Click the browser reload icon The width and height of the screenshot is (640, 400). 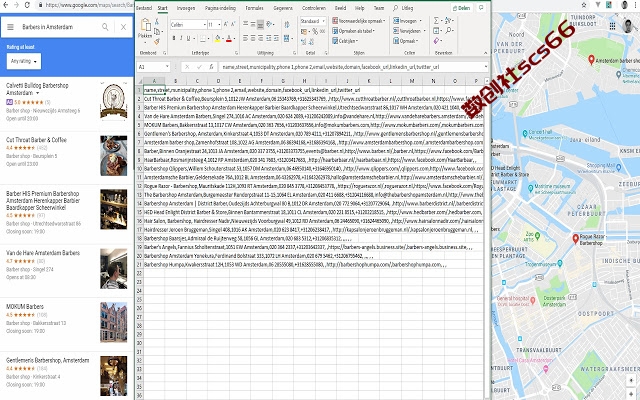point(27,5)
